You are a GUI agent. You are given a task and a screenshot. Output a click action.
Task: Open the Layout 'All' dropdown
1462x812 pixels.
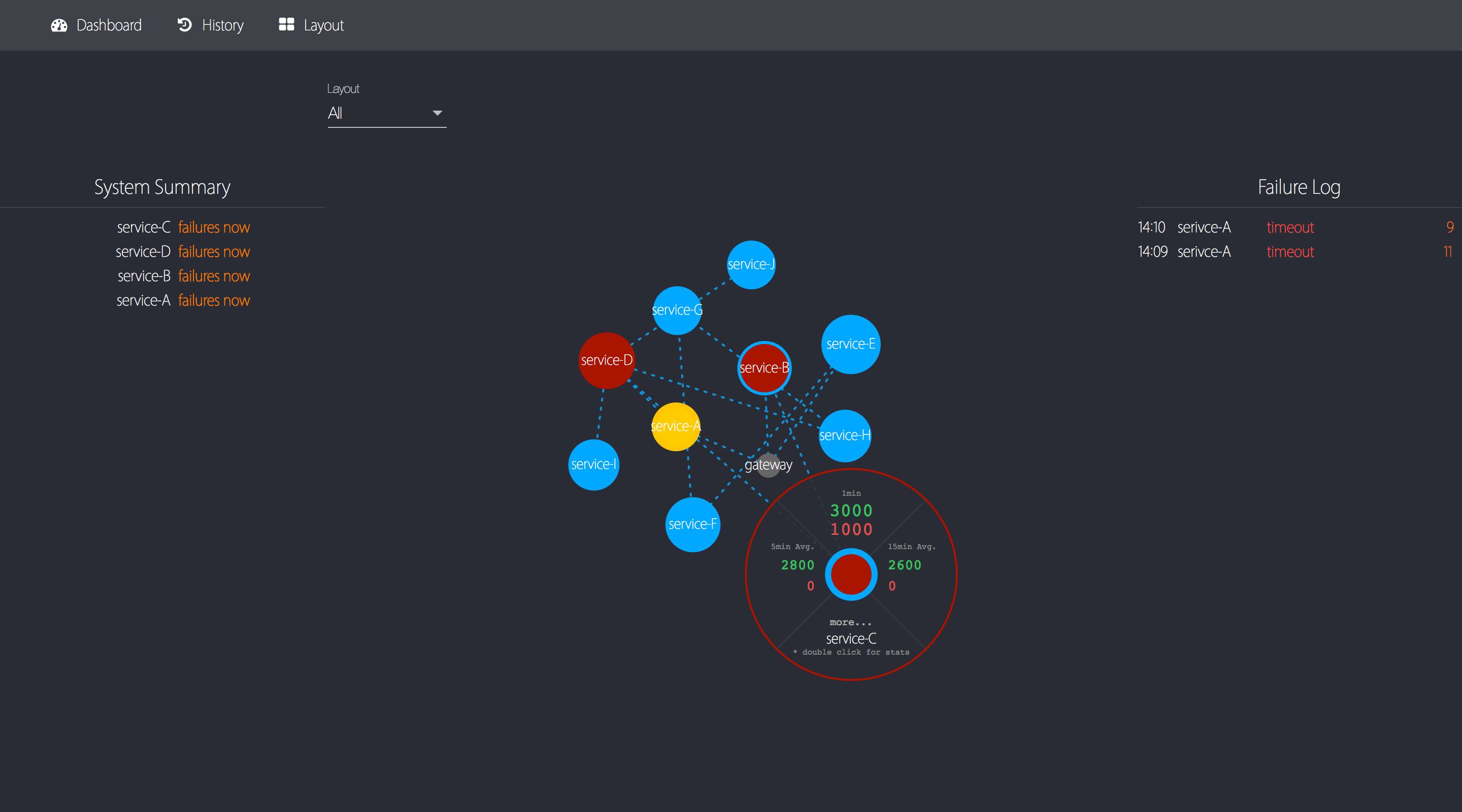[386, 114]
